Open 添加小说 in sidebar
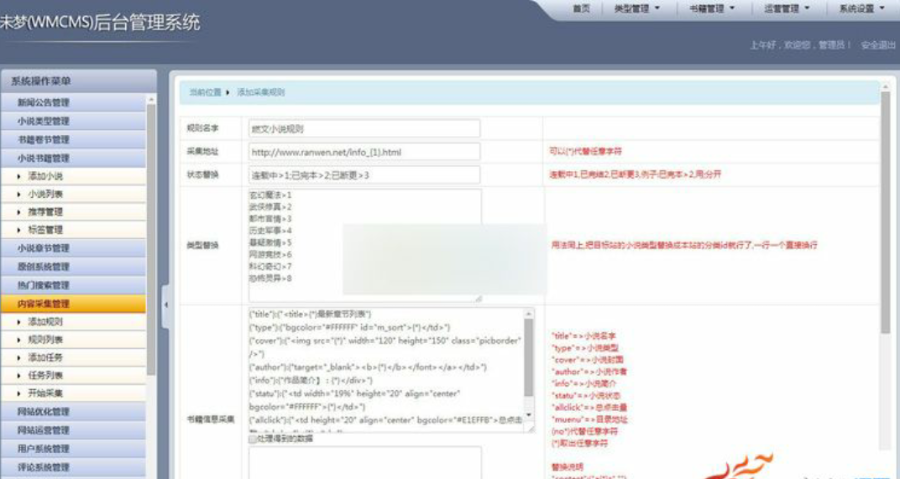 coord(73,176)
